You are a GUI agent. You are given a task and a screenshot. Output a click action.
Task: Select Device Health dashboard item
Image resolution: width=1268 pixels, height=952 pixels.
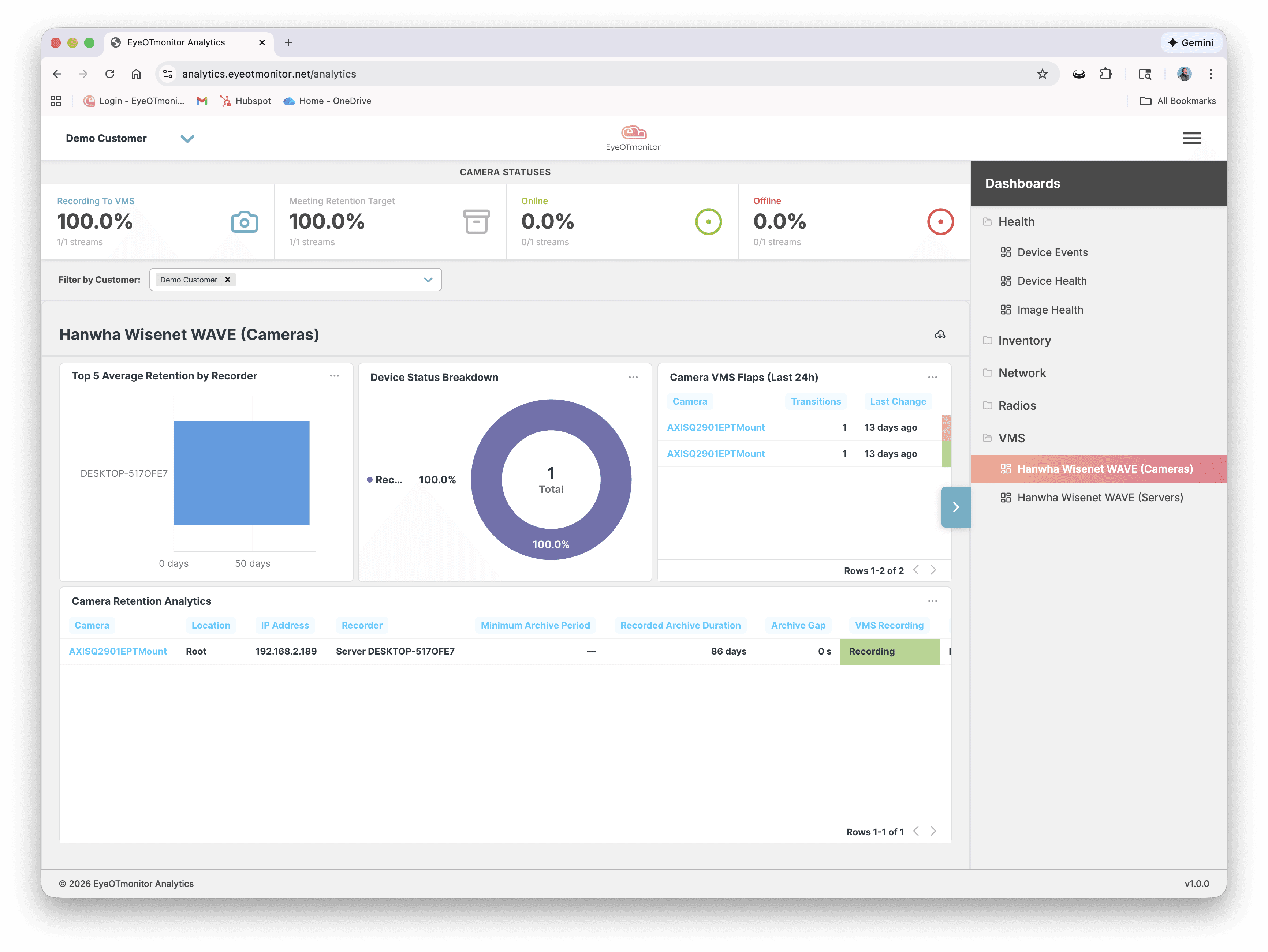(x=1051, y=281)
